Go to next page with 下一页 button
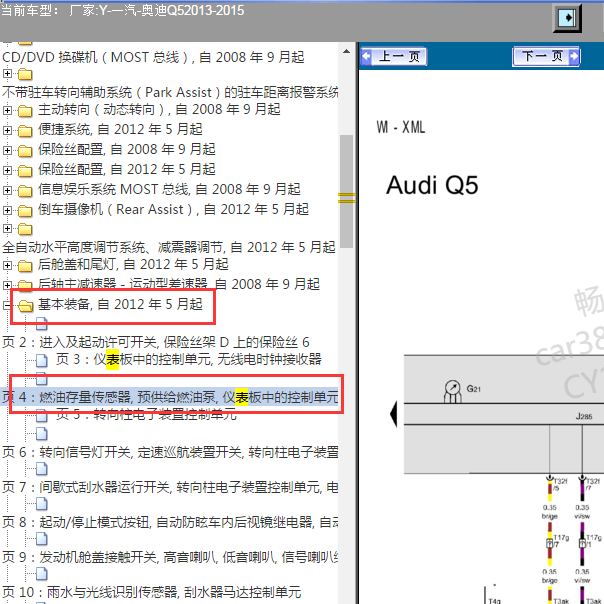 coord(545,57)
